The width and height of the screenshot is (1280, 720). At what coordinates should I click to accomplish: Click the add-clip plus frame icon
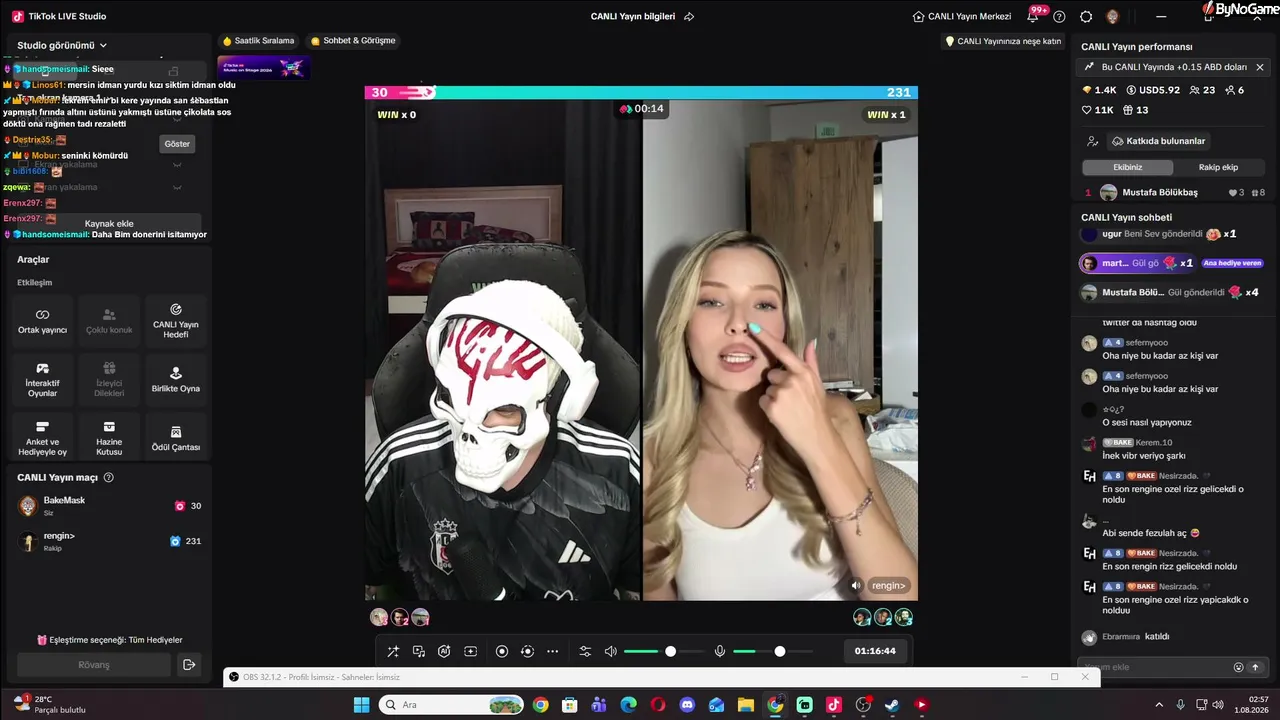click(470, 651)
